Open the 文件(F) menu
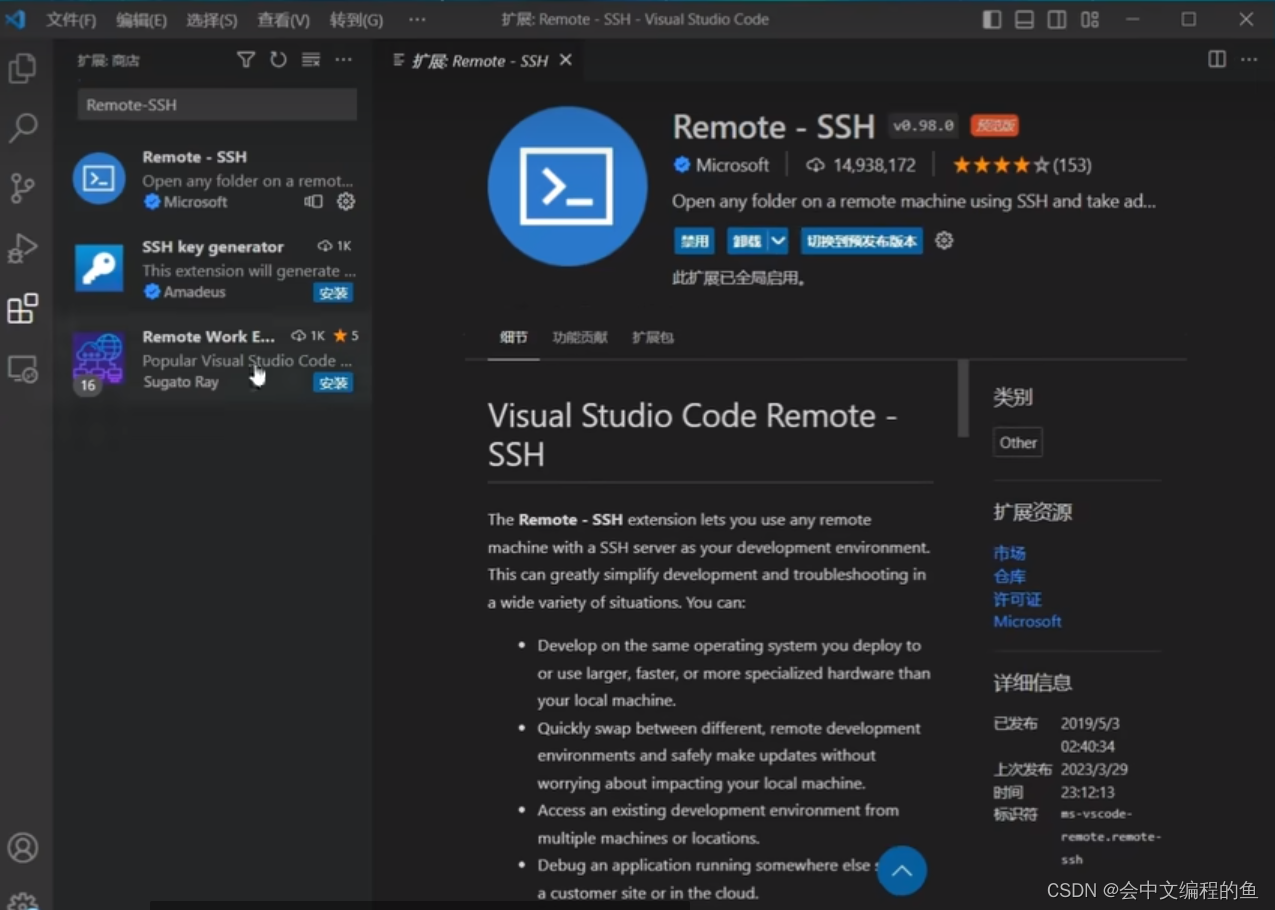The width and height of the screenshot is (1275, 910). [x=71, y=20]
